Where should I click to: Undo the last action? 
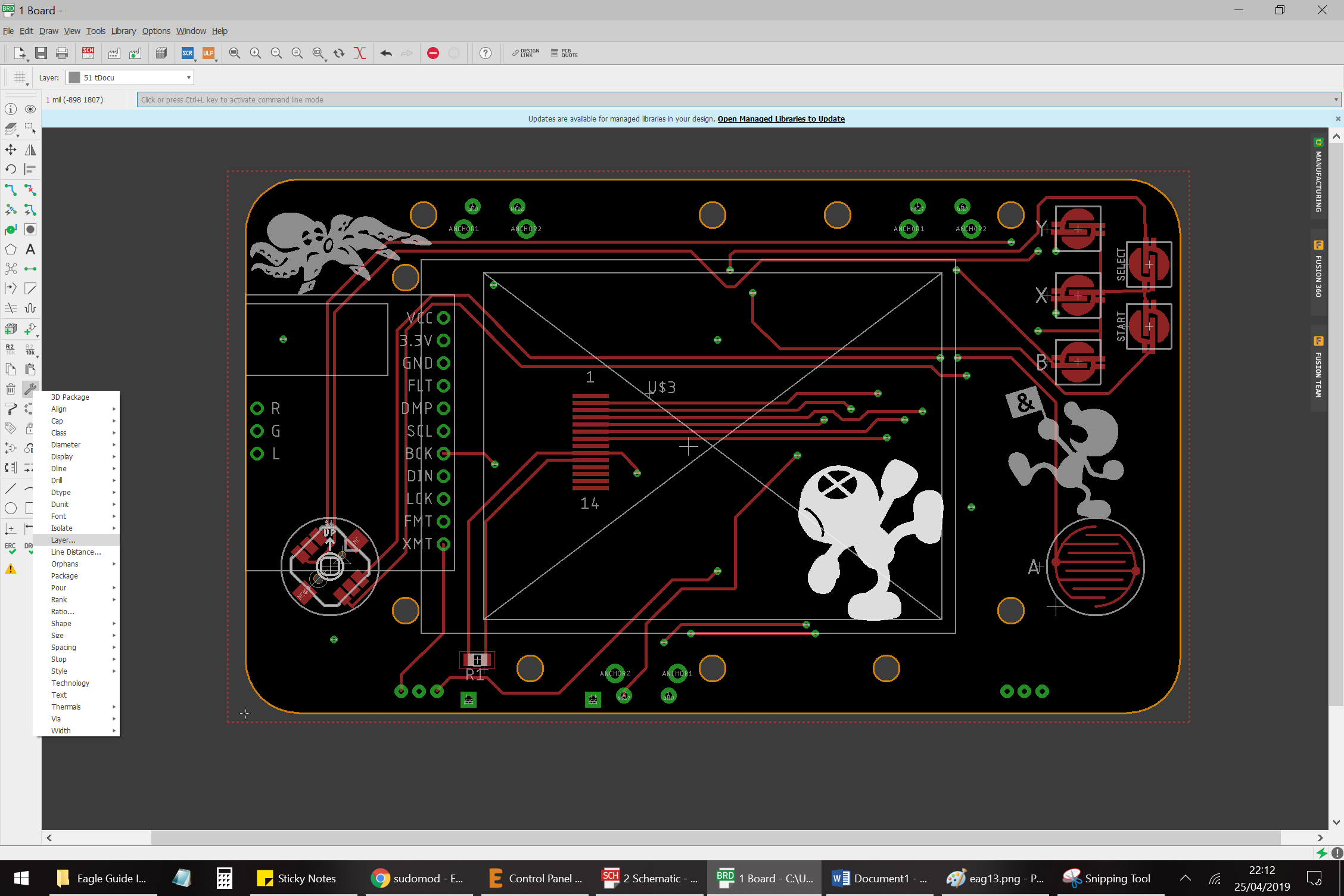(386, 54)
